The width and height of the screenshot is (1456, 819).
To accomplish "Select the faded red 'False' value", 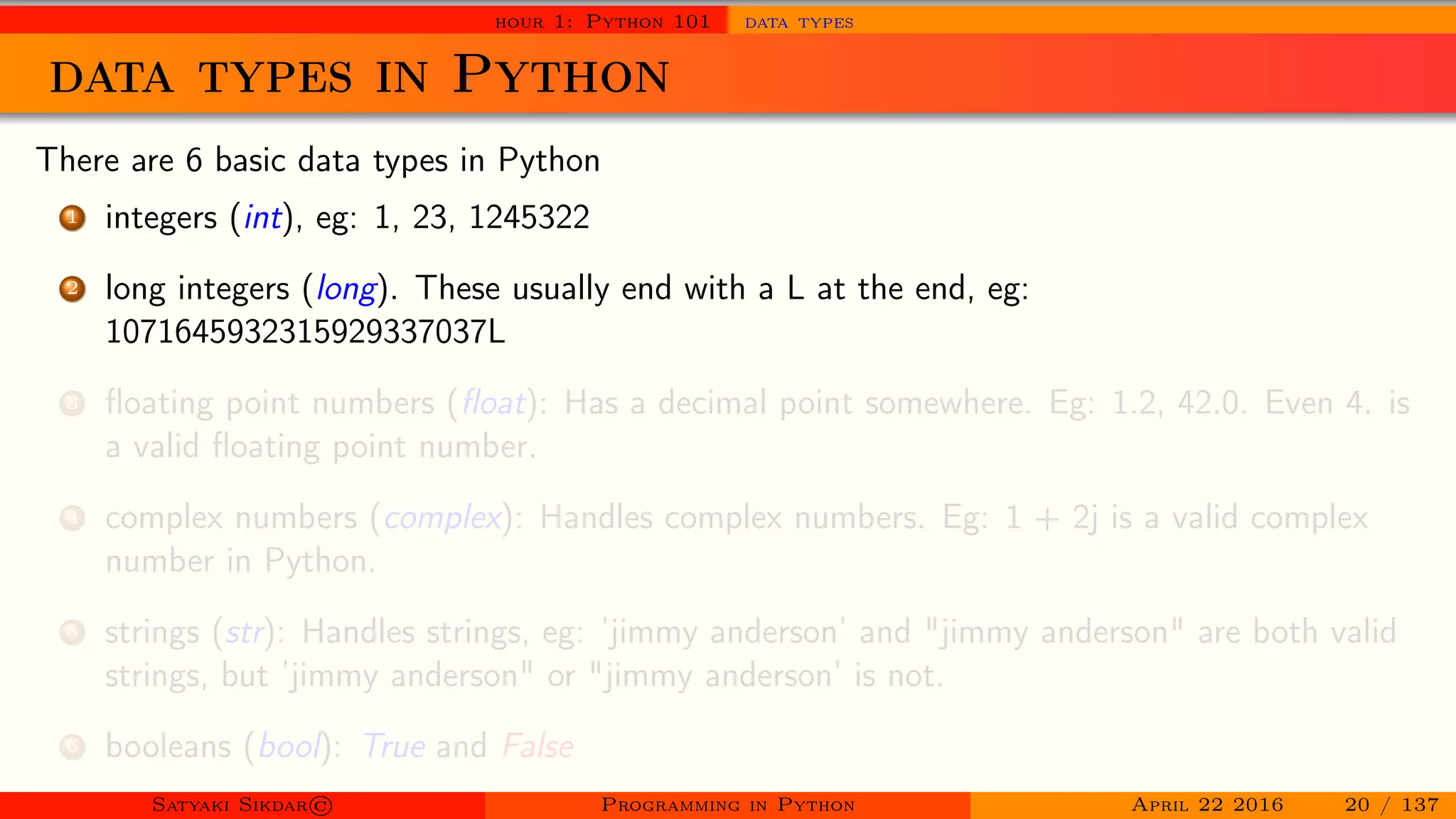I will [538, 746].
